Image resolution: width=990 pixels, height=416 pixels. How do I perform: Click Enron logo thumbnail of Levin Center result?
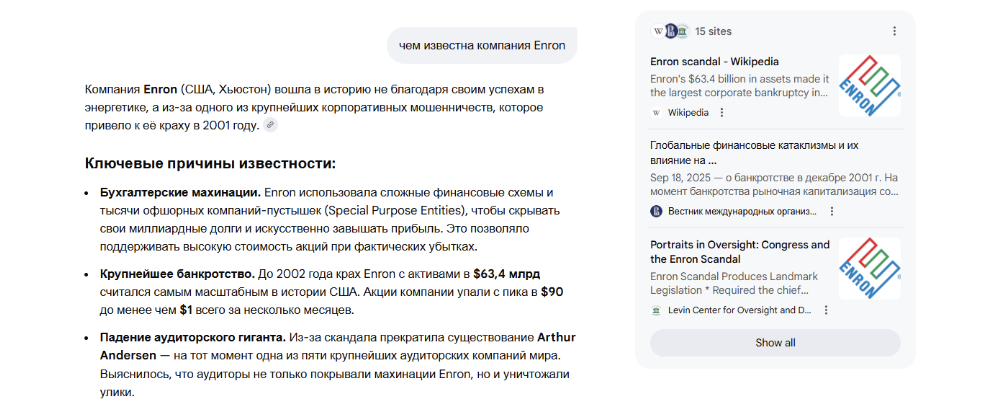[869, 268]
